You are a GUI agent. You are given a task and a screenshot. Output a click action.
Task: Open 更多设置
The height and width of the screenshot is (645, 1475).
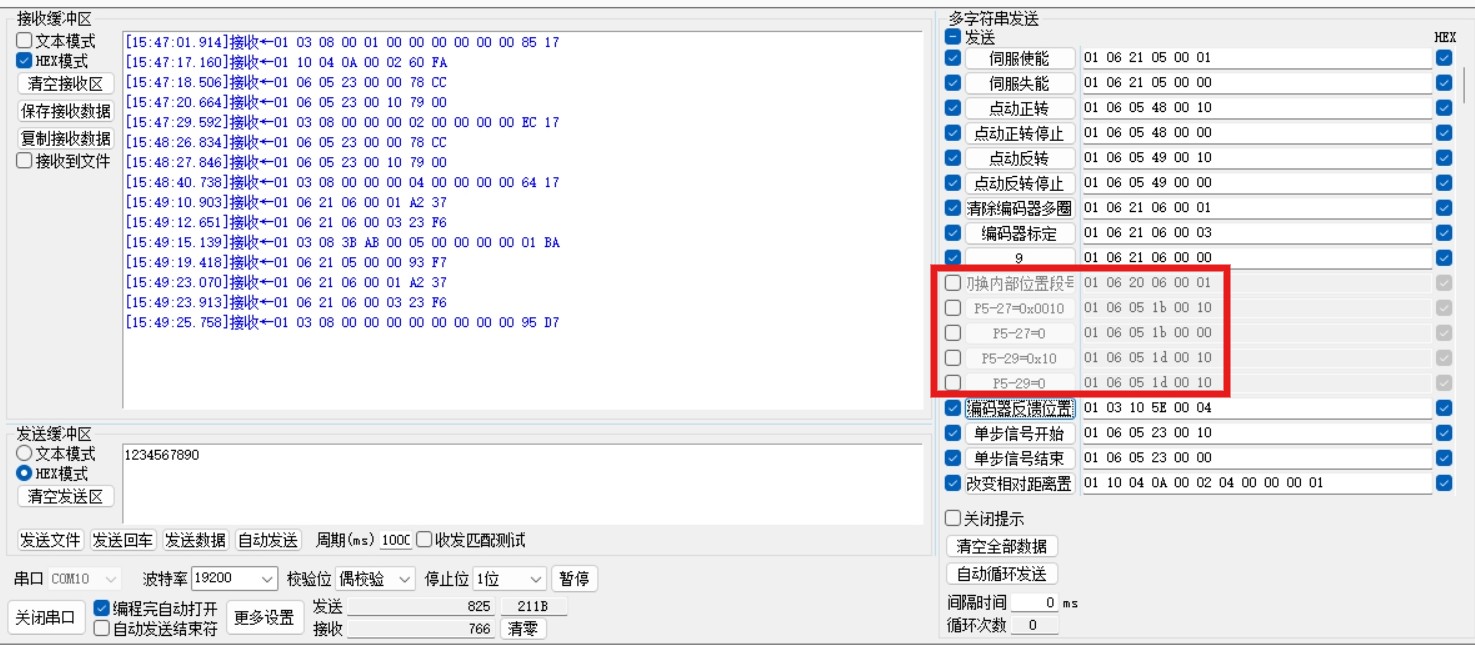[264, 617]
